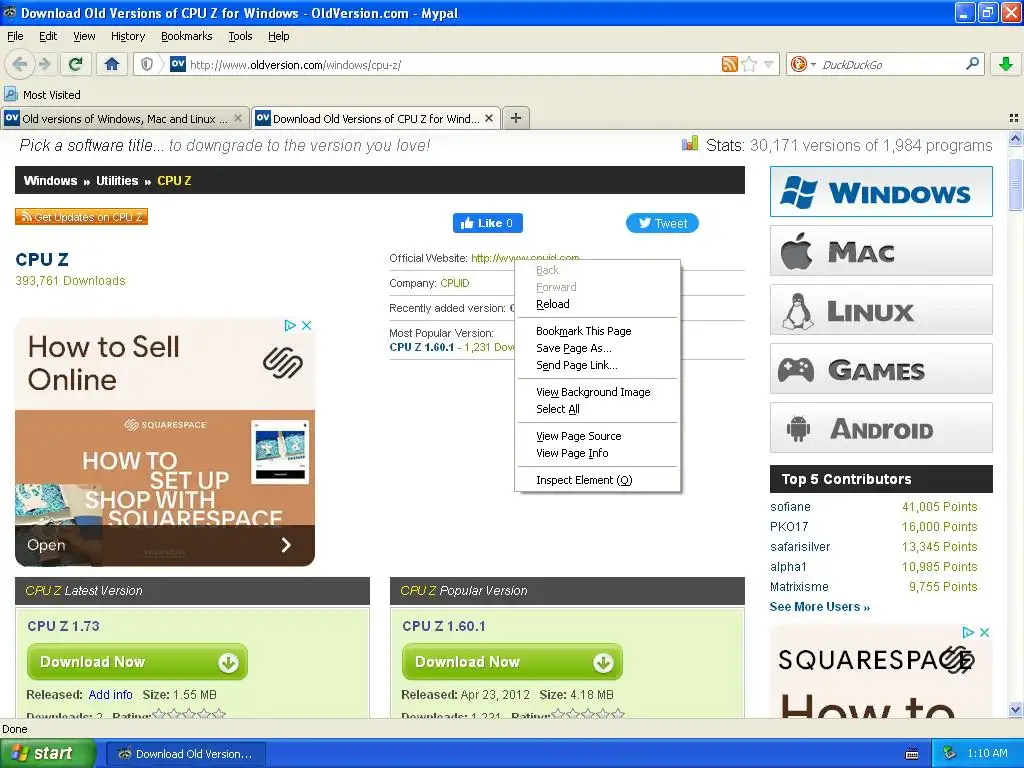The image size is (1024, 768).
Task: Open the address bar history dropdown arrow
Action: click(769, 64)
